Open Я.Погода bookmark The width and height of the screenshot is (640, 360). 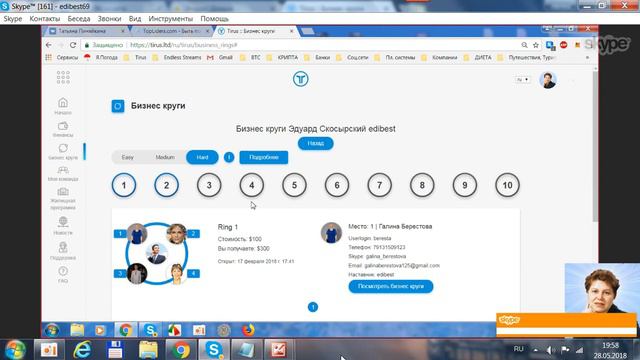tap(101, 58)
